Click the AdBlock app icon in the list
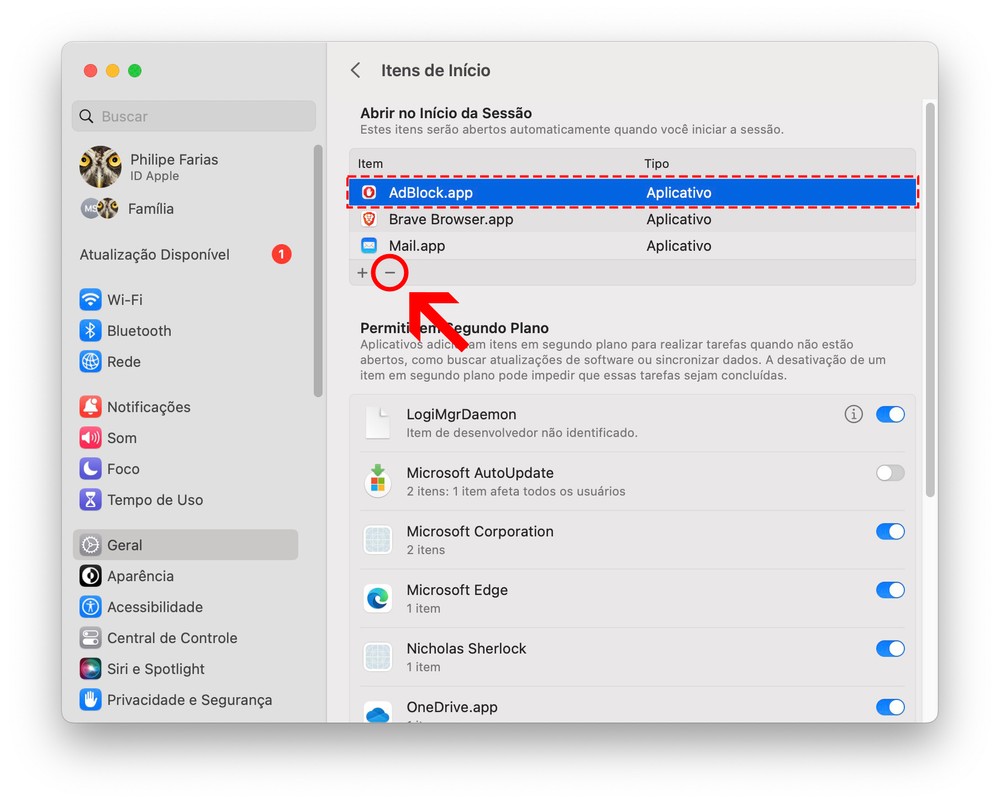Image resolution: width=1000 pixels, height=804 pixels. (x=369, y=193)
